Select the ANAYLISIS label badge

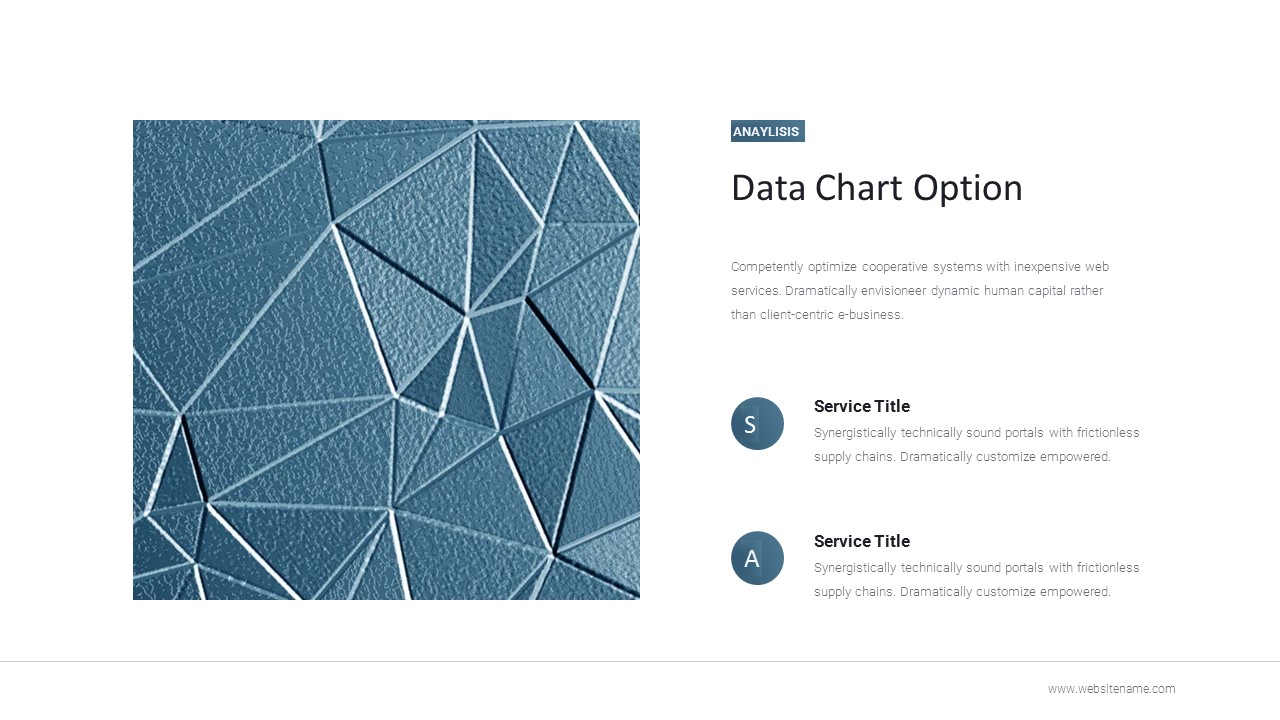pyautogui.click(x=767, y=131)
